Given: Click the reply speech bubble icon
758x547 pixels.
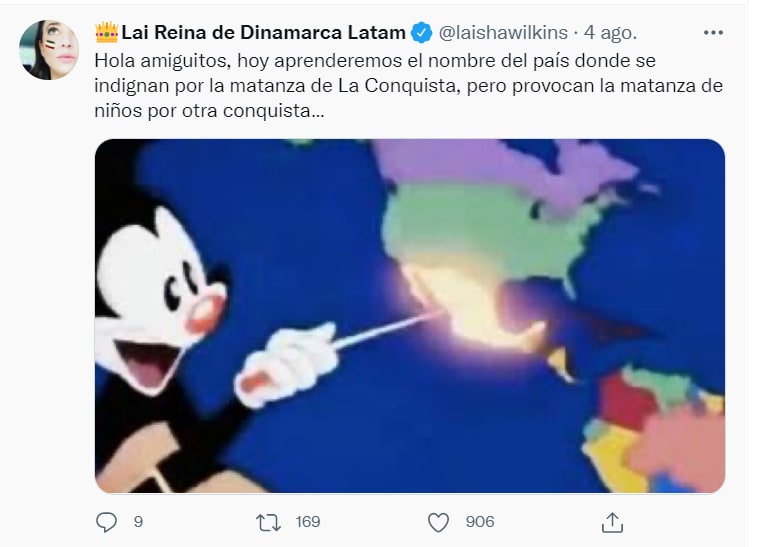Looking at the screenshot, I should [x=106, y=522].
